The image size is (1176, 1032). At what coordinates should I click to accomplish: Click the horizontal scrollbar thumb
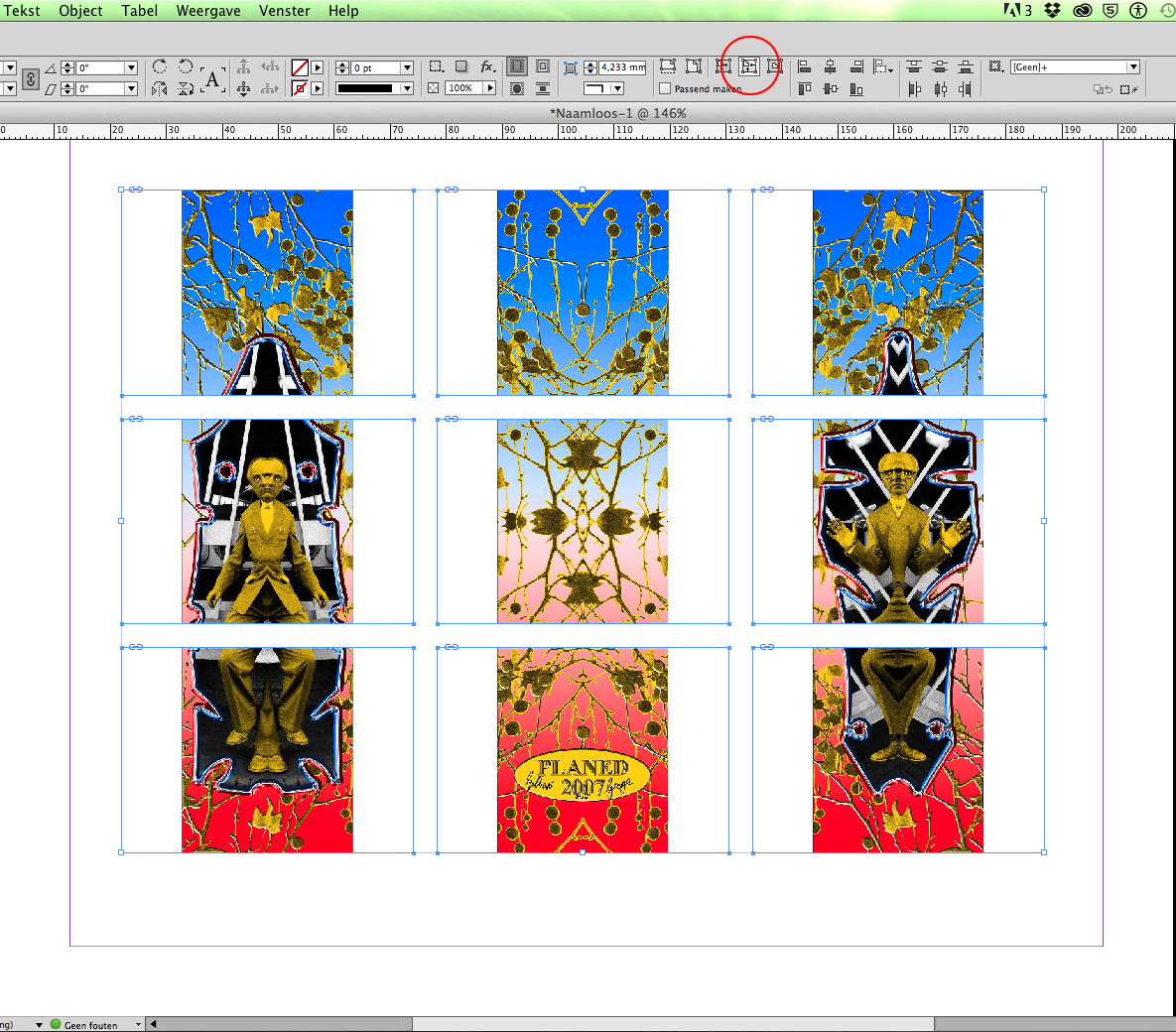click(x=673, y=1024)
